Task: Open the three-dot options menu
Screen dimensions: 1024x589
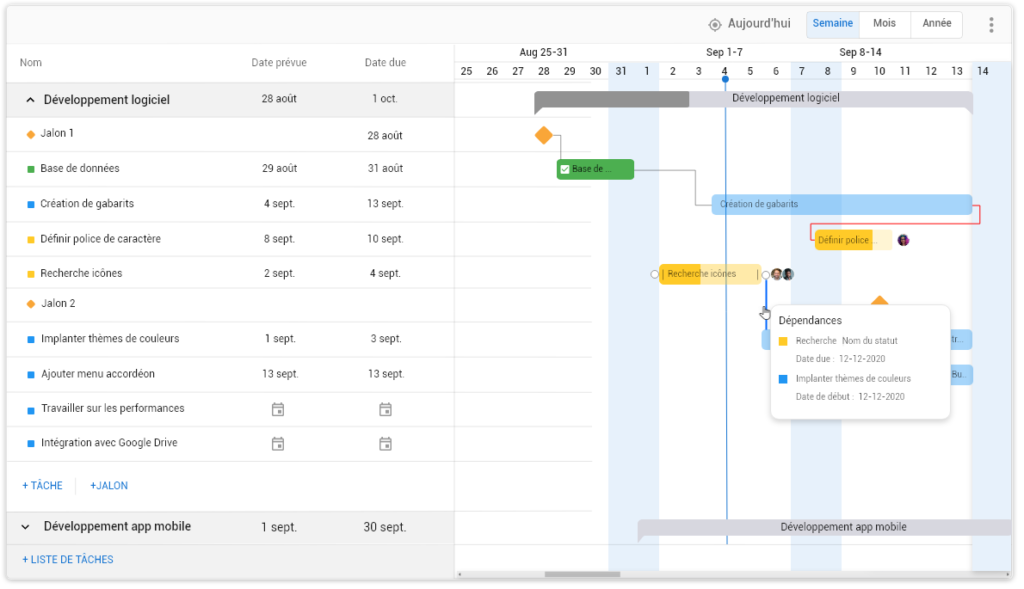Action: click(x=991, y=25)
